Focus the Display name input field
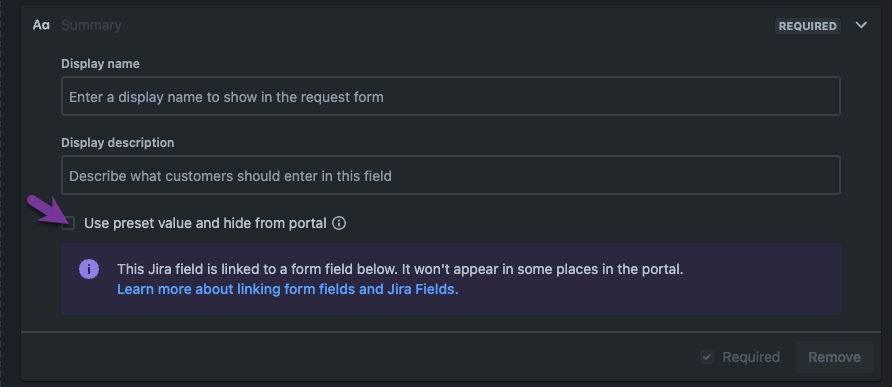This screenshot has width=892, height=387. (x=451, y=96)
